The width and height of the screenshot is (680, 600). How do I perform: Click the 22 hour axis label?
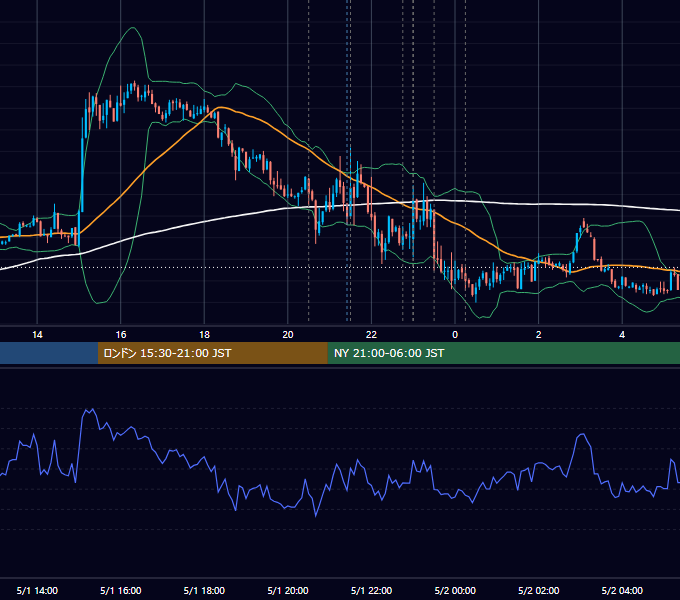[371, 335]
